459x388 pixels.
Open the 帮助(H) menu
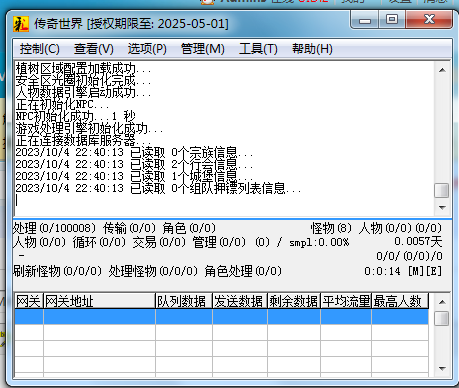coord(312,49)
